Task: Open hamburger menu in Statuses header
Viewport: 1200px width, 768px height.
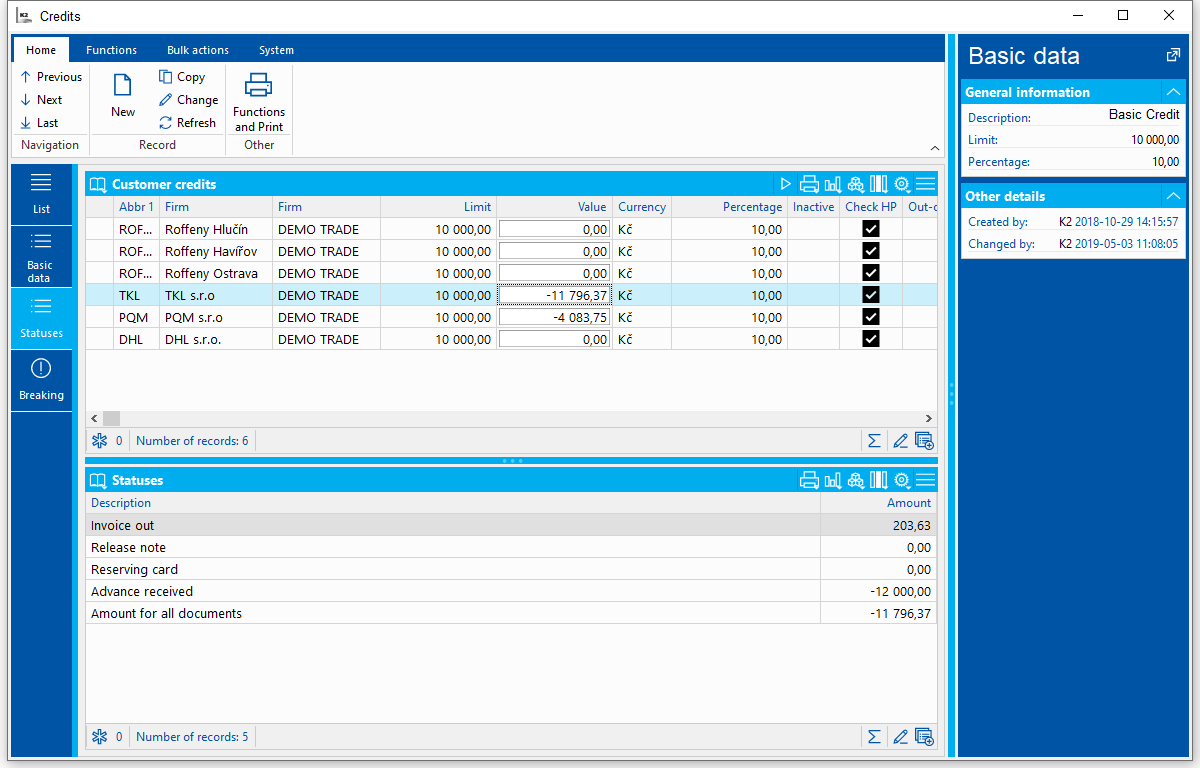Action: [x=925, y=480]
